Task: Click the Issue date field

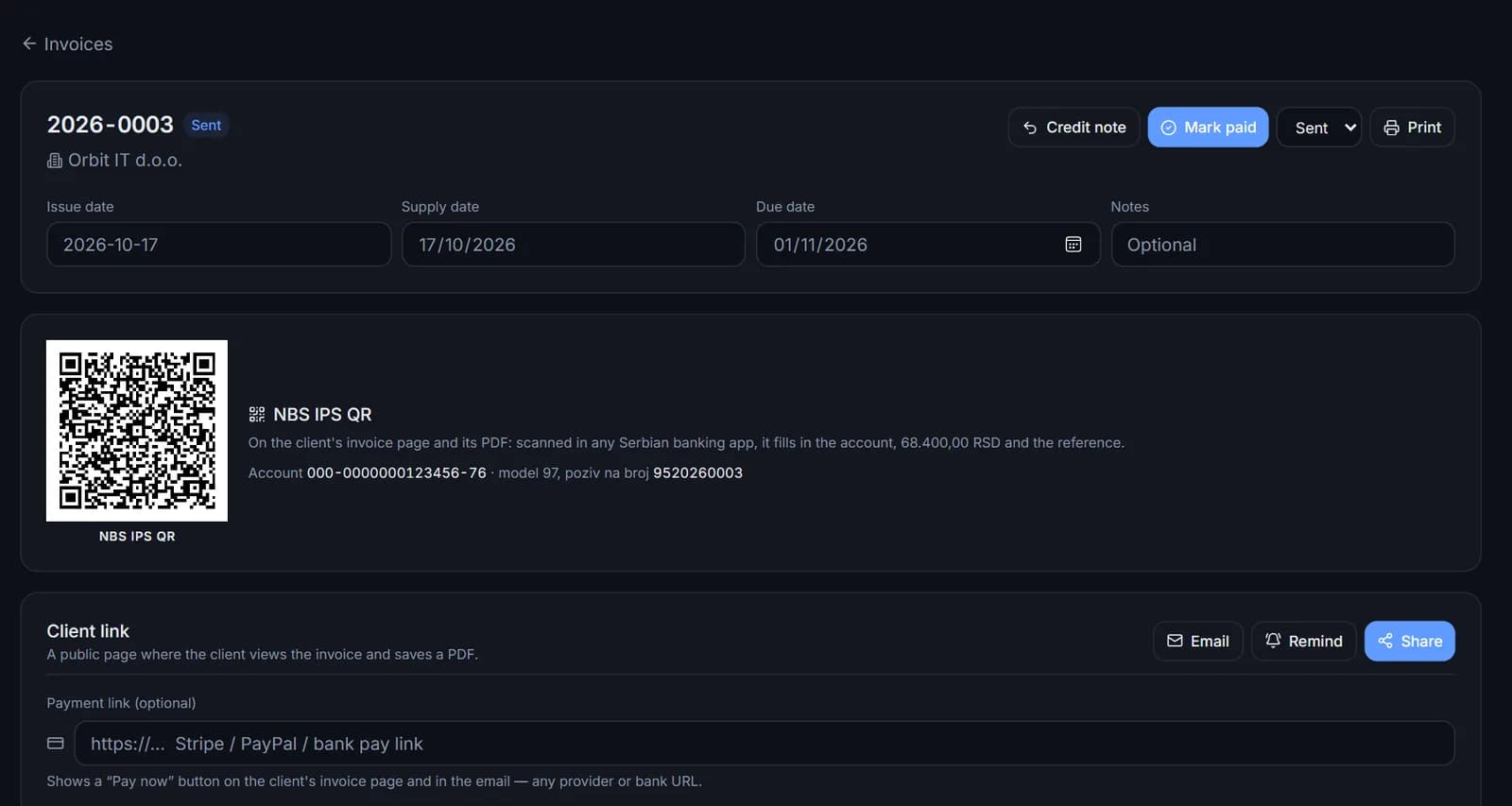Action: coord(218,245)
